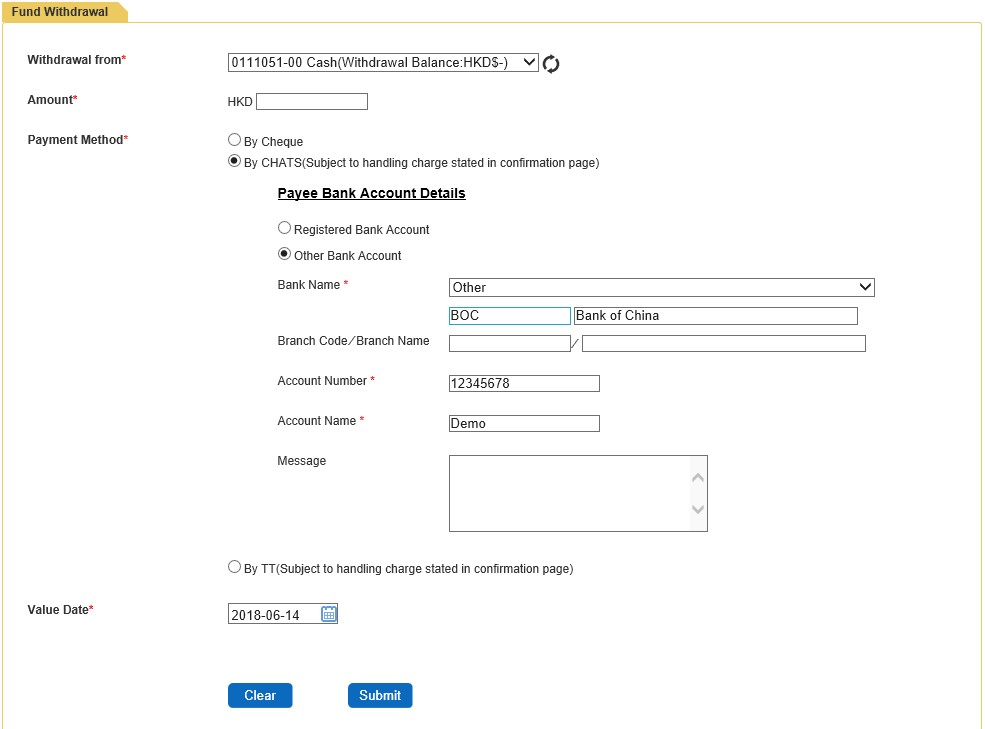
Task: Click the Branch Code input box
Action: [509, 343]
